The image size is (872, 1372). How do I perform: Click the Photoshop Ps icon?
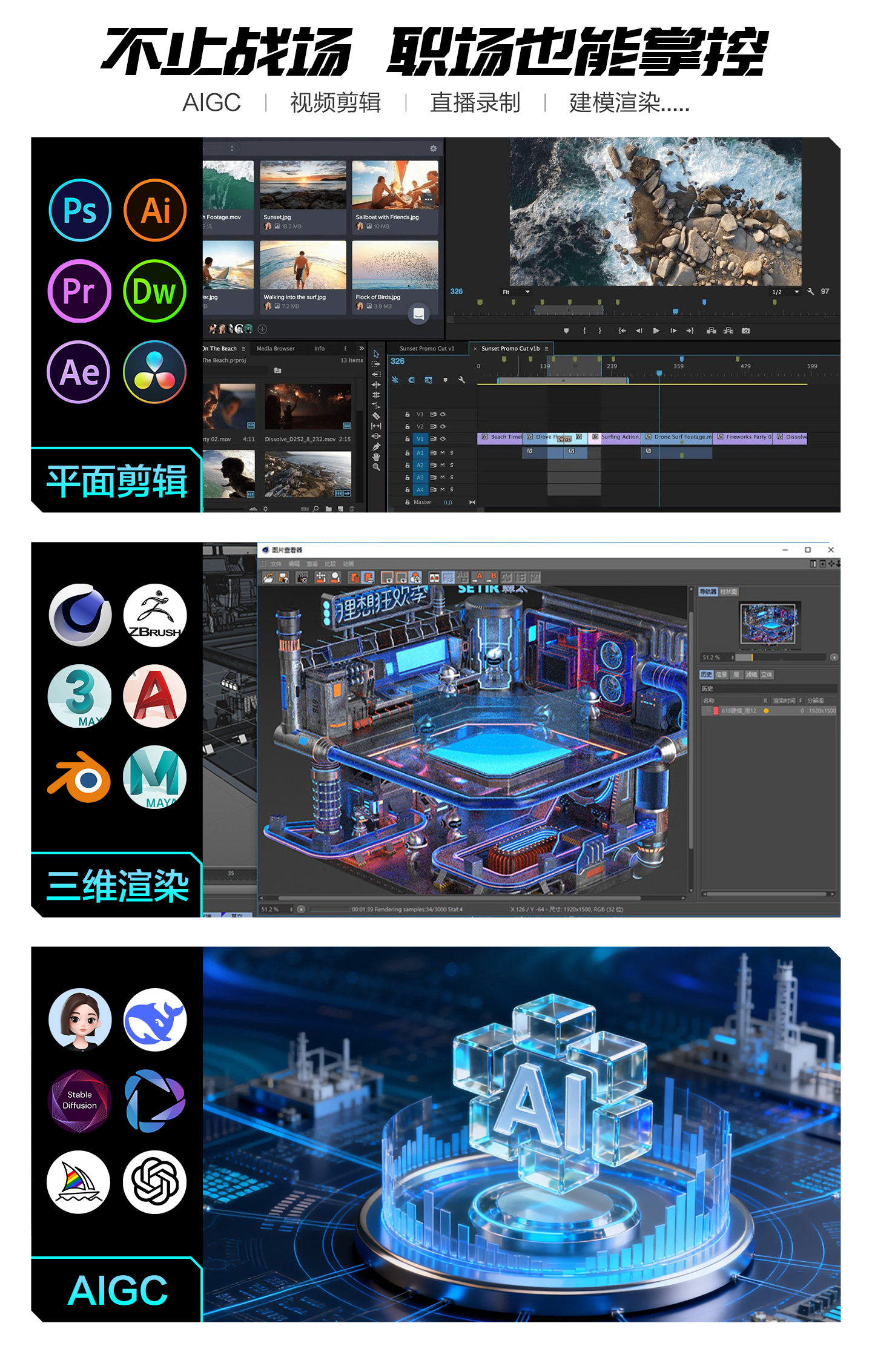tap(80, 210)
